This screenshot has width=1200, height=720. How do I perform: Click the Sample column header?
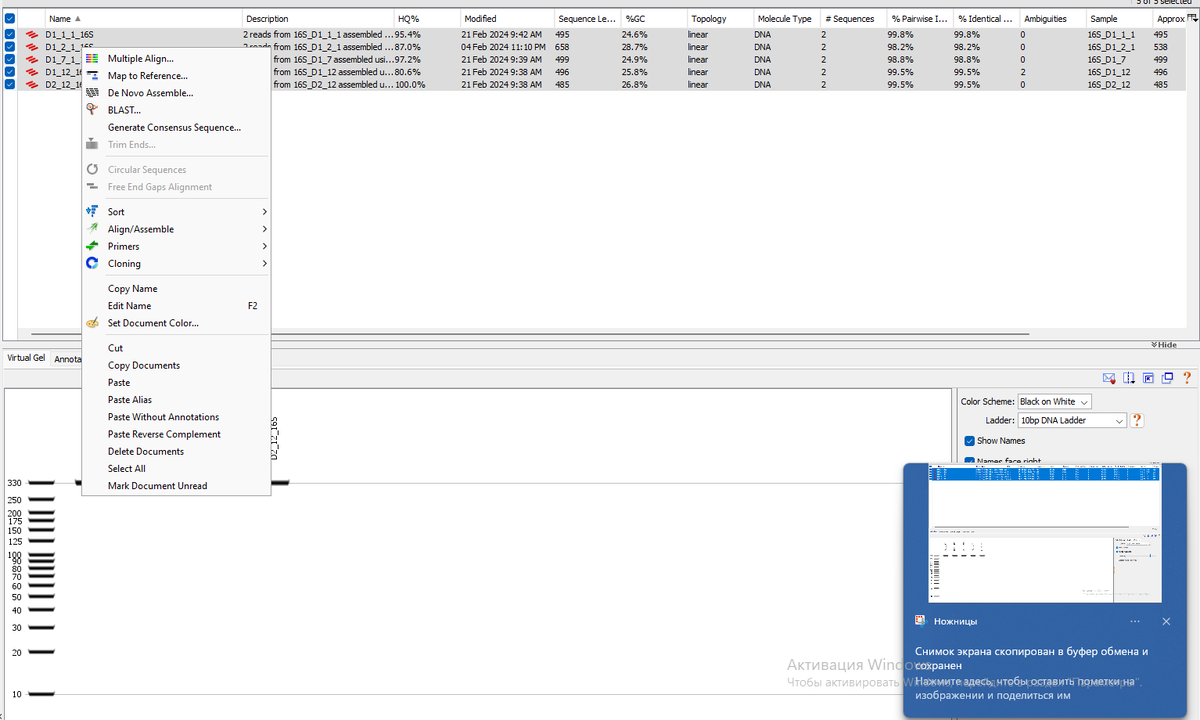[x=1118, y=18]
